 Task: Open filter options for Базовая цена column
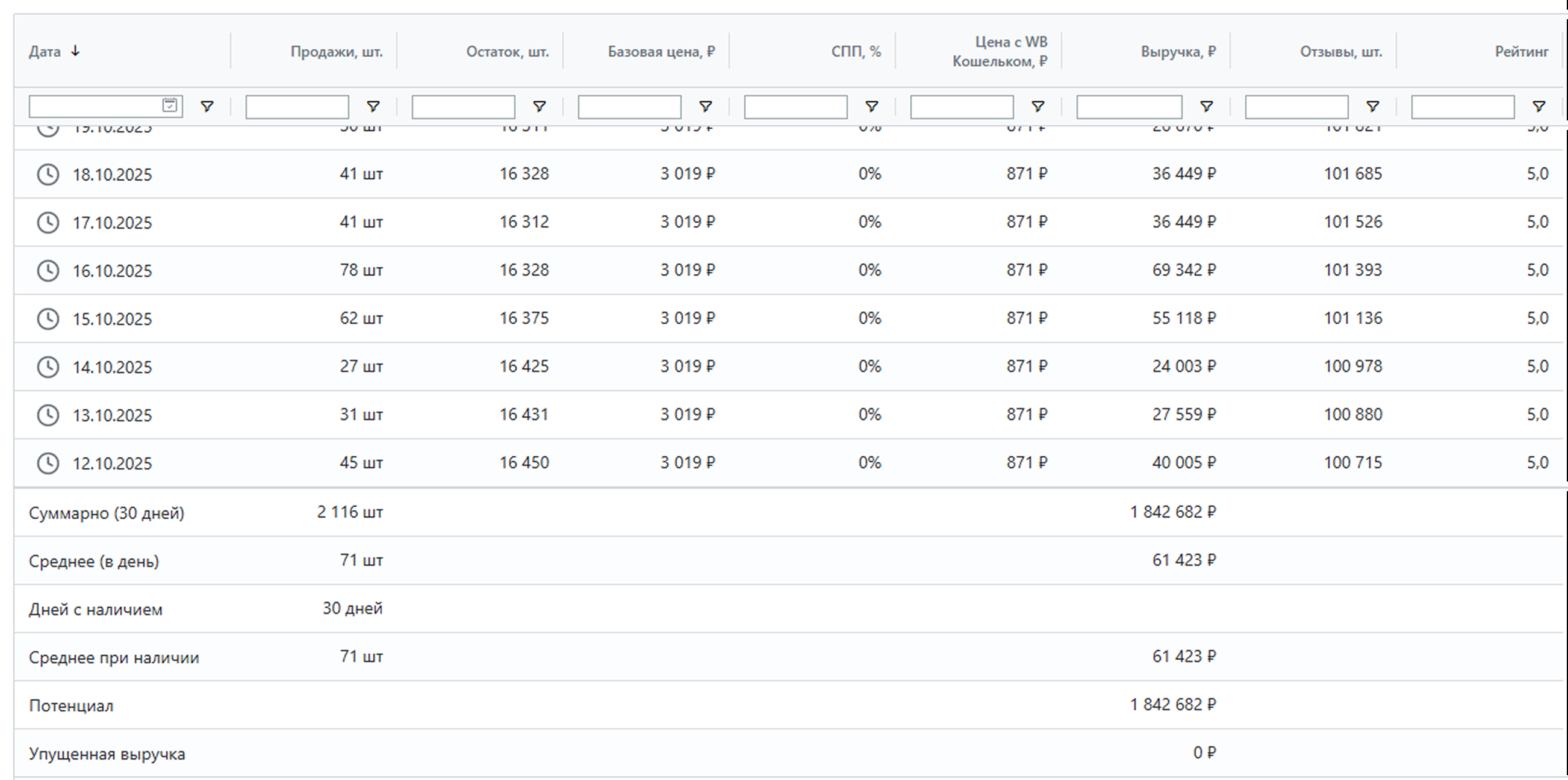coord(706,107)
